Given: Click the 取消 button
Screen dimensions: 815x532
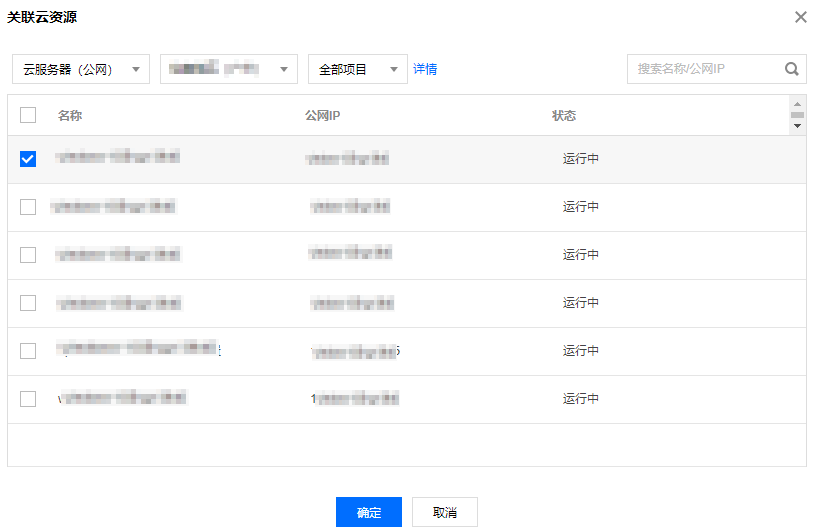Looking at the screenshot, I should coord(445,512).
